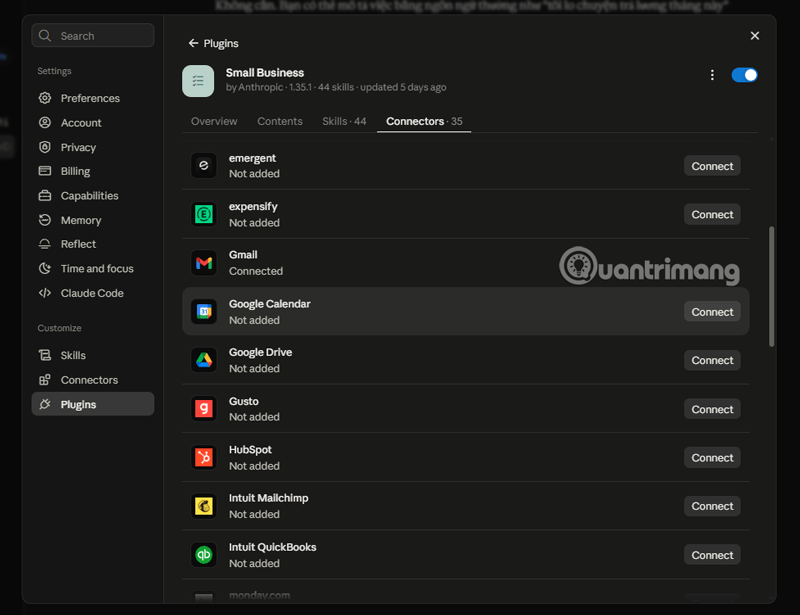This screenshot has height=615, width=800.
Task: Click the Privacy shield icon
Action: click(x=45, y=147)
